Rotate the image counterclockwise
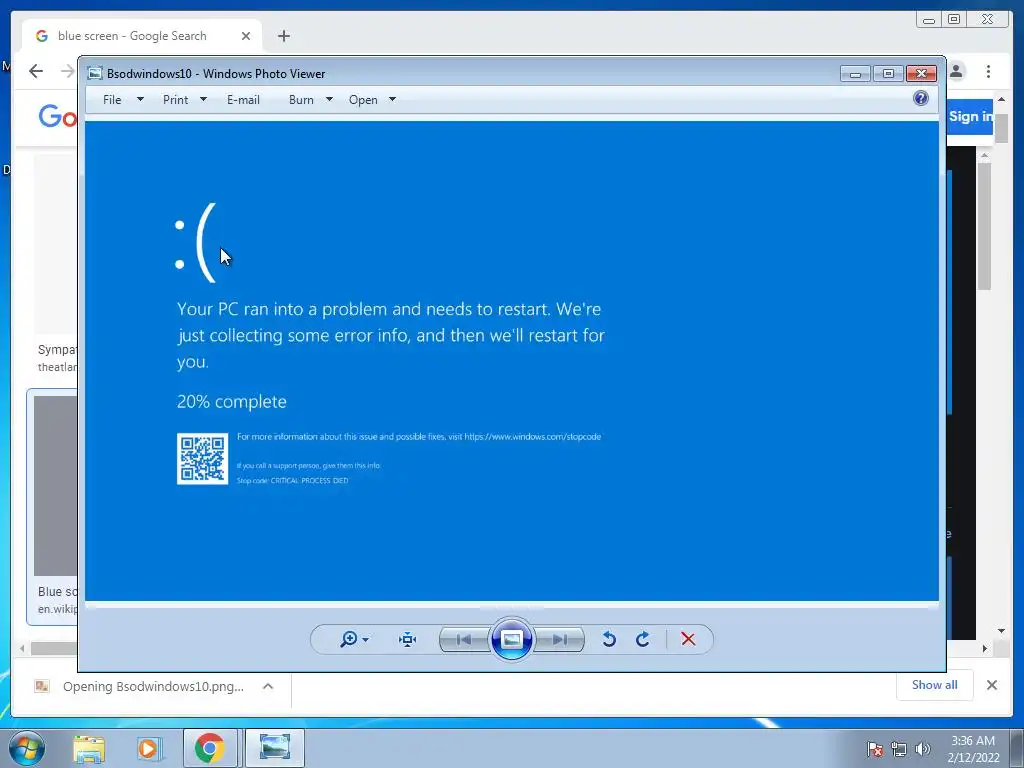This screenshot has height=768, width=1024. [609, 639]
